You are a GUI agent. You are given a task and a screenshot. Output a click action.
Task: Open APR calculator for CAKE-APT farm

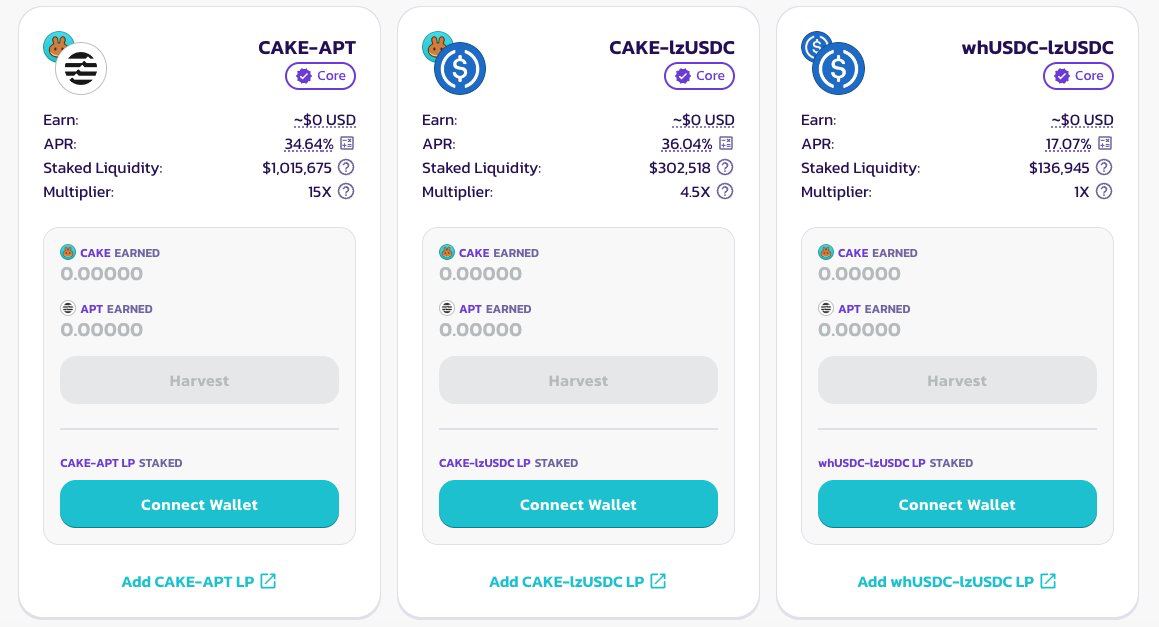[x=347, y=144]
